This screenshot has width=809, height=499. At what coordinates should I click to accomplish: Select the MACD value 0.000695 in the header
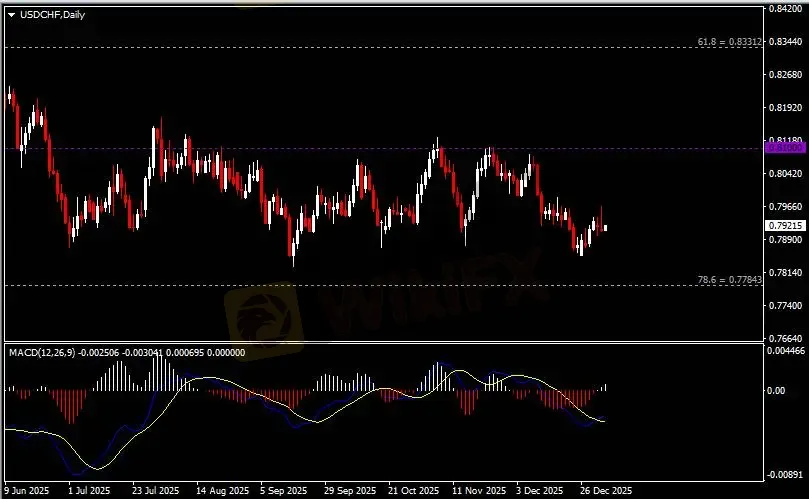185,352
